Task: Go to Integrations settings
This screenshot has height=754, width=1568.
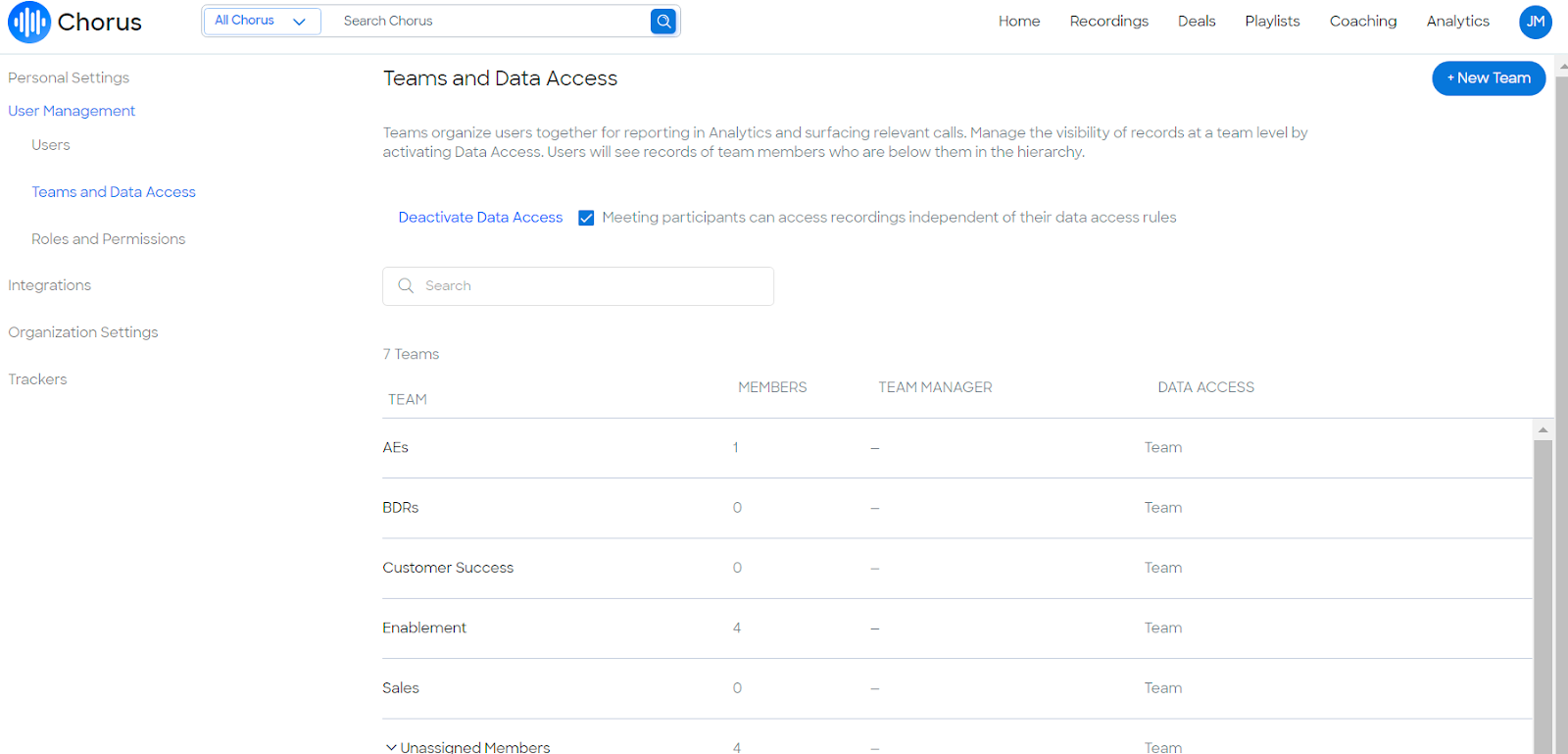Action: pos(49,285)
